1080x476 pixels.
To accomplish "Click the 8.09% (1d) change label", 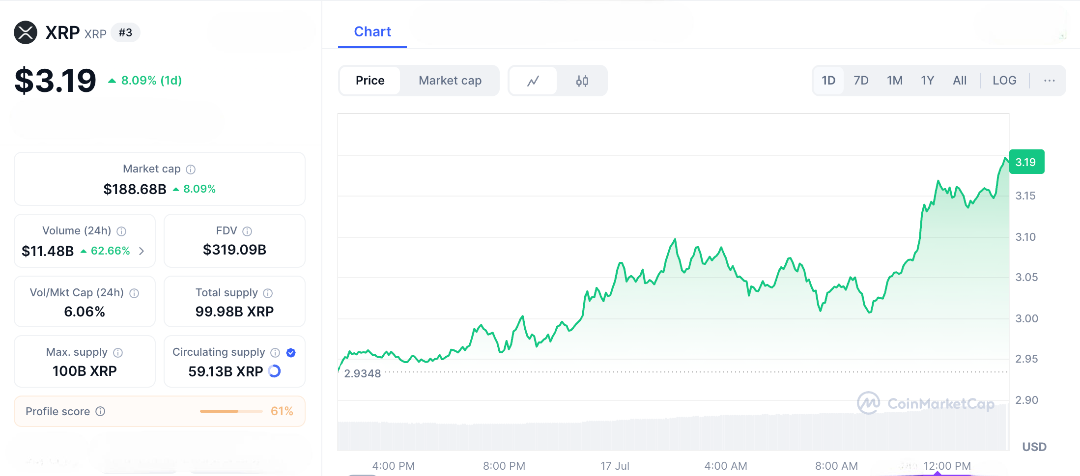I will click(145, 81).
